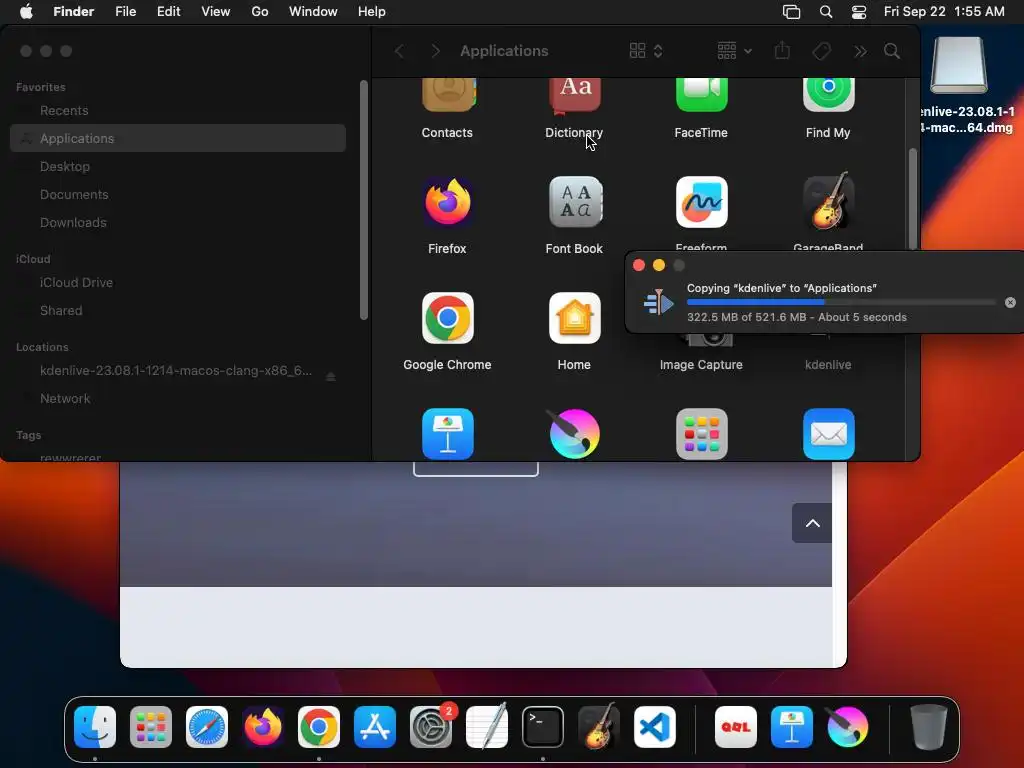The height and width of the screenshot is (768, 1024).
Task: Open the File menu
Action: pyautogui.click(x=125, y=12)
